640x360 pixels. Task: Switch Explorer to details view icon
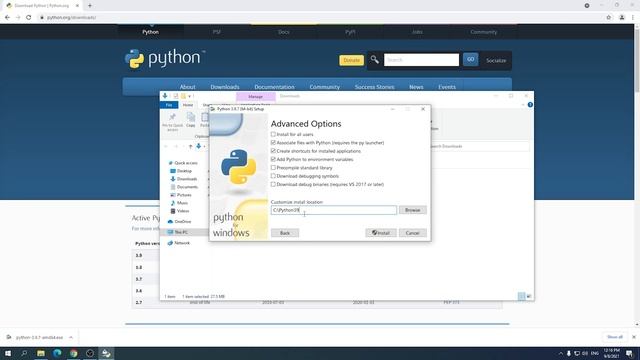[521, 296]
